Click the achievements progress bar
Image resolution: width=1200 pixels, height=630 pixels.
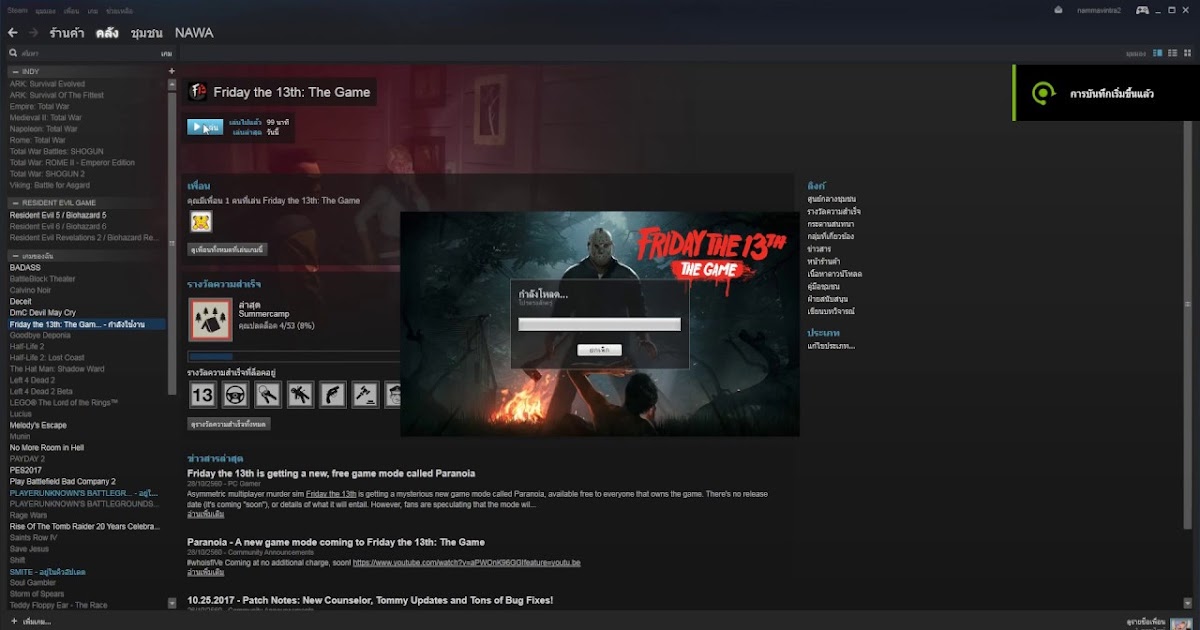(293, 356)
